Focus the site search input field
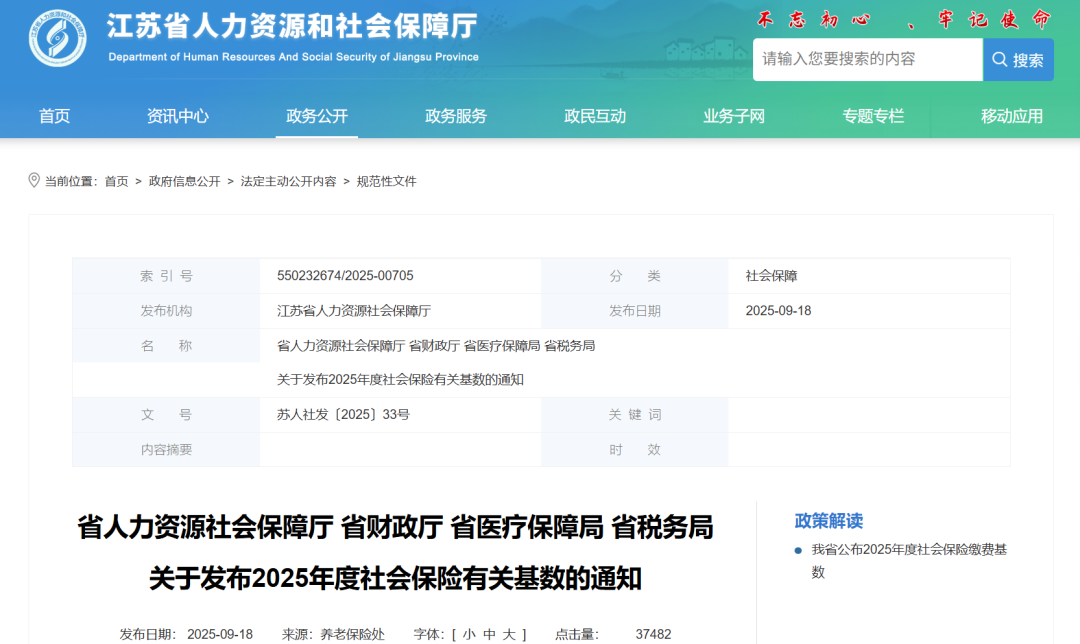This screenshot has height=644, width=1080. 867,60
